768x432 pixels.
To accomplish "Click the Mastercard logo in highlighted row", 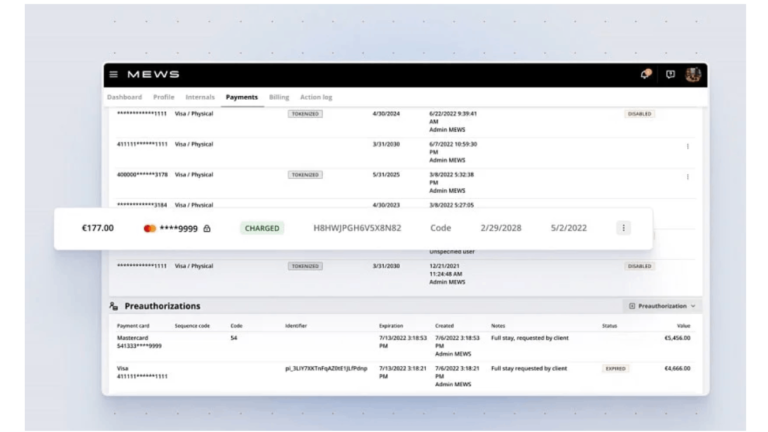I will click(x=150, y=228).
